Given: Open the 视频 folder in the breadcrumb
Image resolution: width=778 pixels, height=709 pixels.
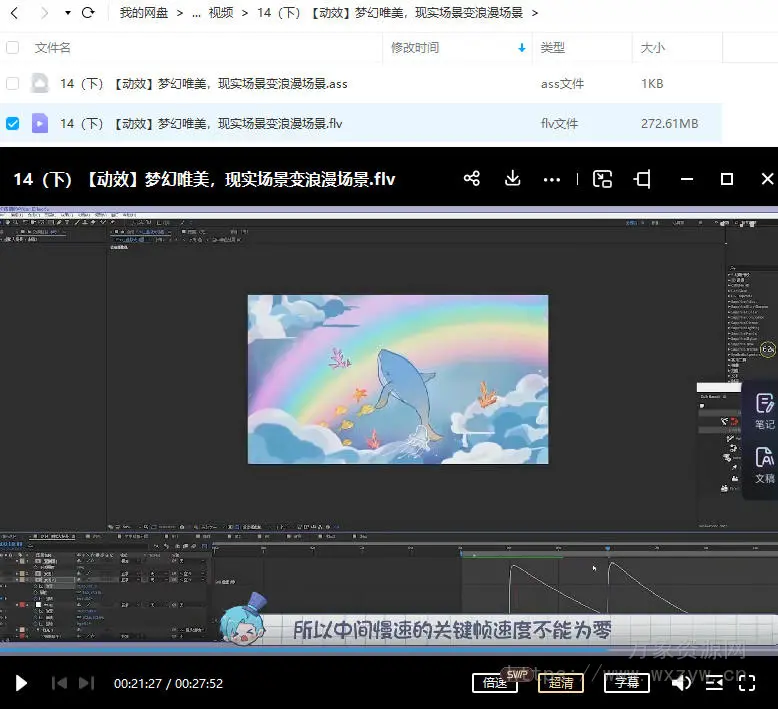Looking at the screenshot, I should point(221,13).
